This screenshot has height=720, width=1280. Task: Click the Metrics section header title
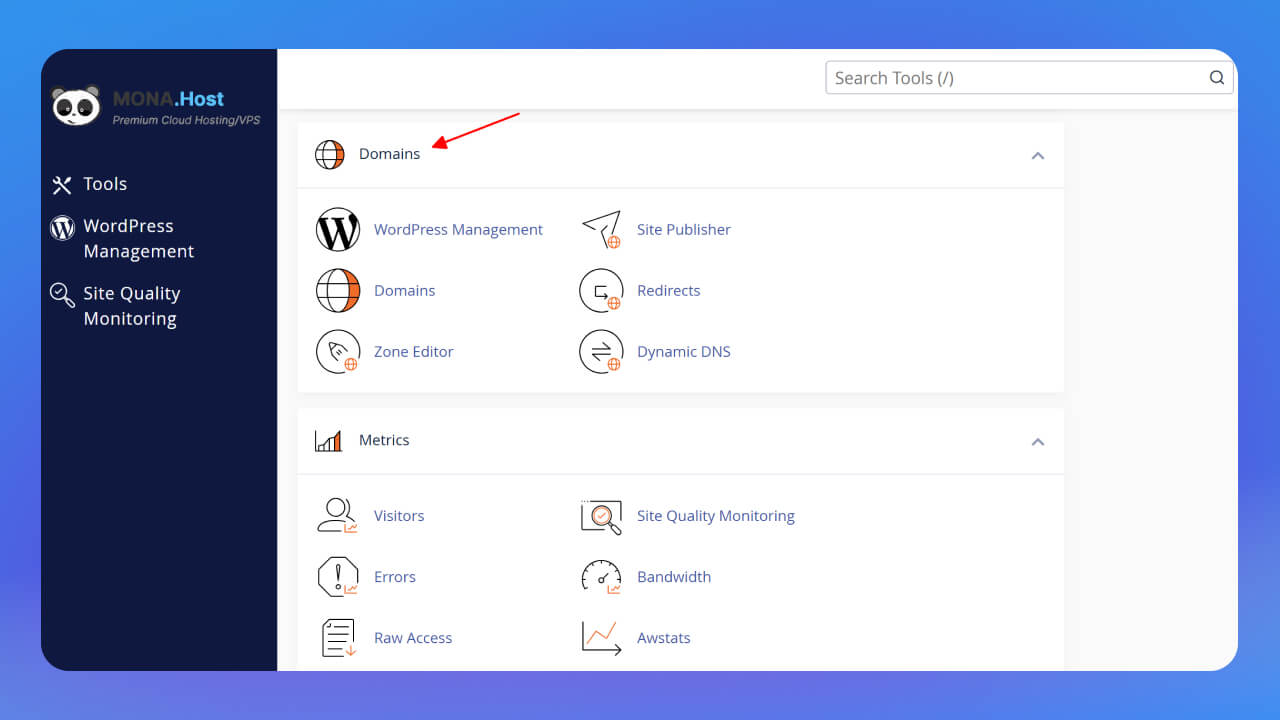384,440
